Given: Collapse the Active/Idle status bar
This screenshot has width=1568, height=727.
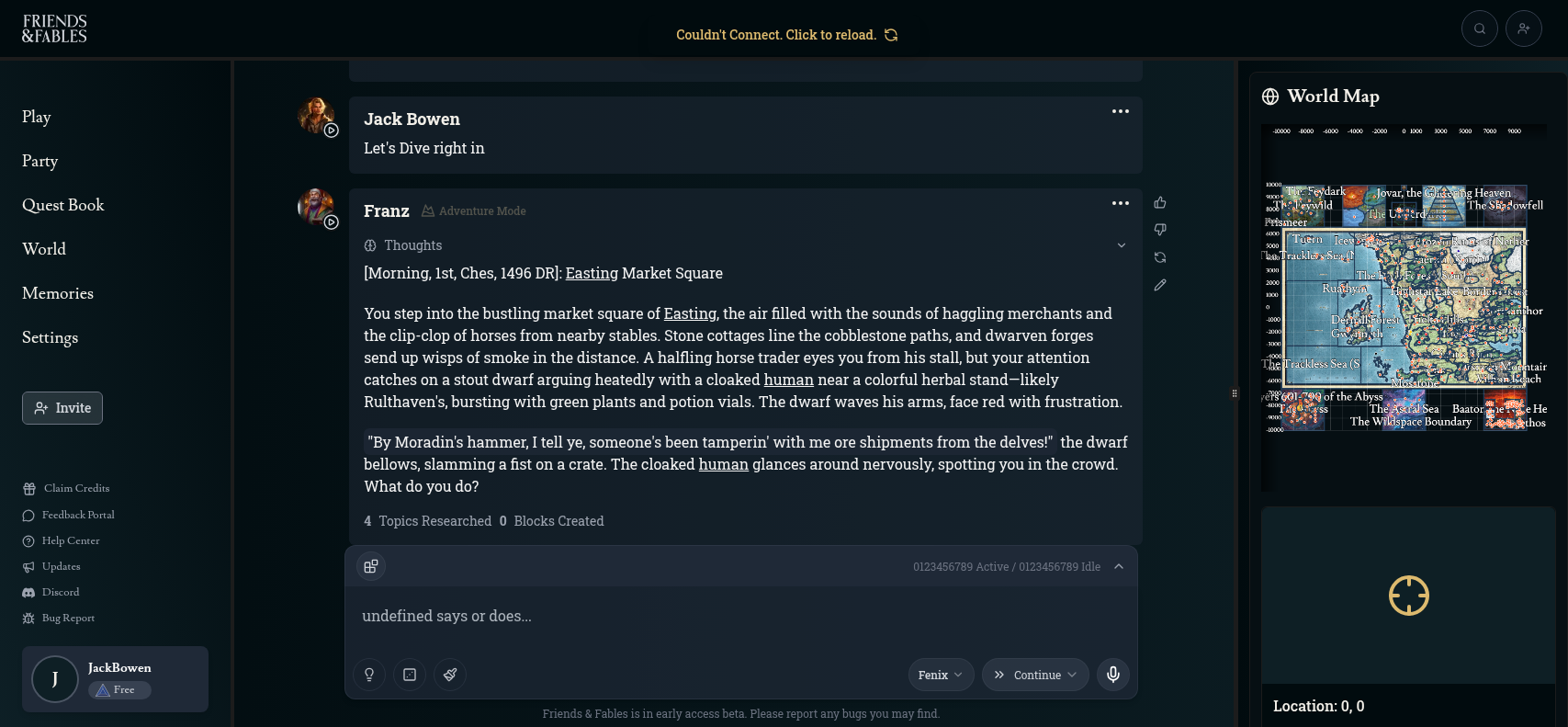Looking at the screenshot, I should point(1119,566).
